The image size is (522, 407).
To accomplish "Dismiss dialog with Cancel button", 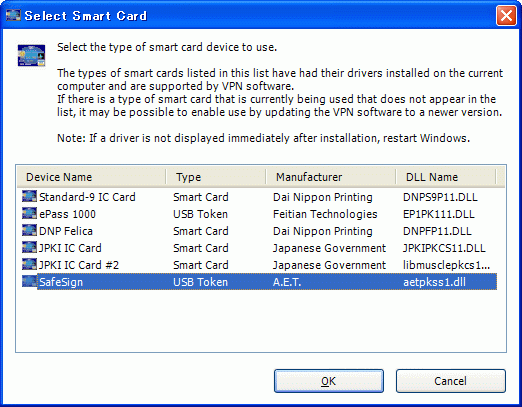I will tap(451, 381).
